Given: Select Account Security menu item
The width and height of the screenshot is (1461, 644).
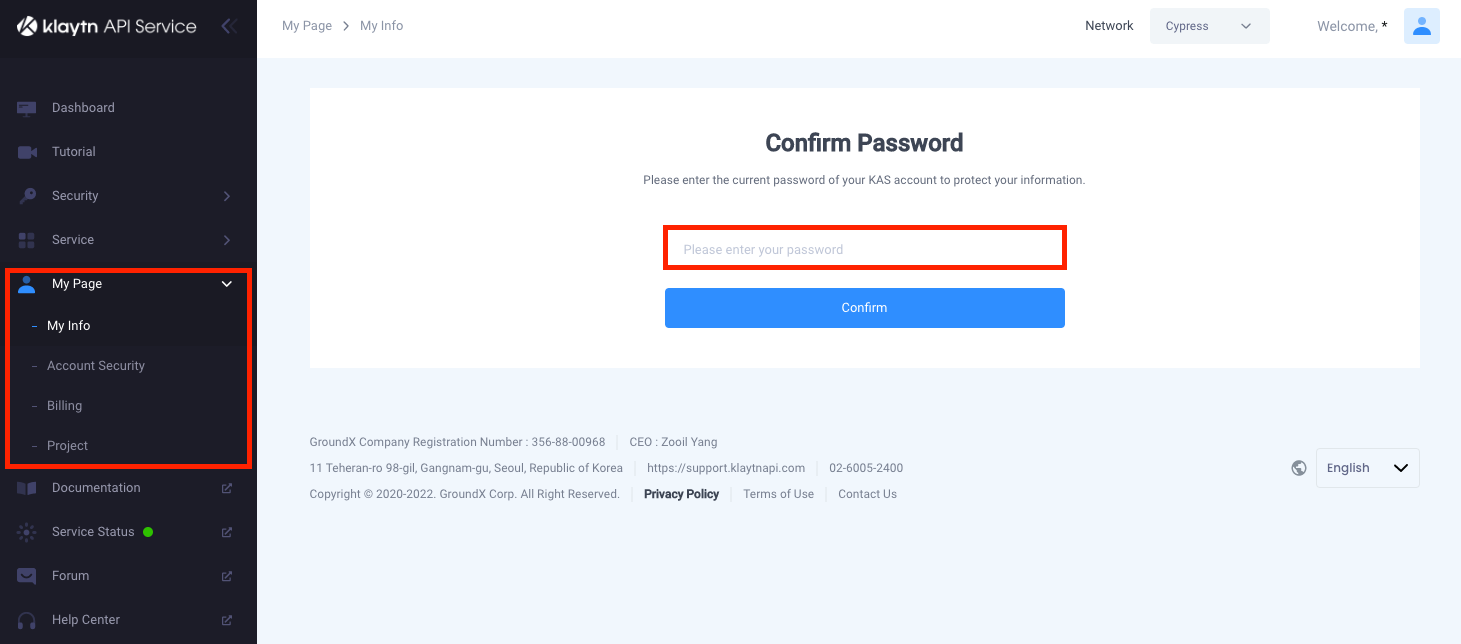Looking at the screenshot, I should pyautogui.click(x=96, y=366).
